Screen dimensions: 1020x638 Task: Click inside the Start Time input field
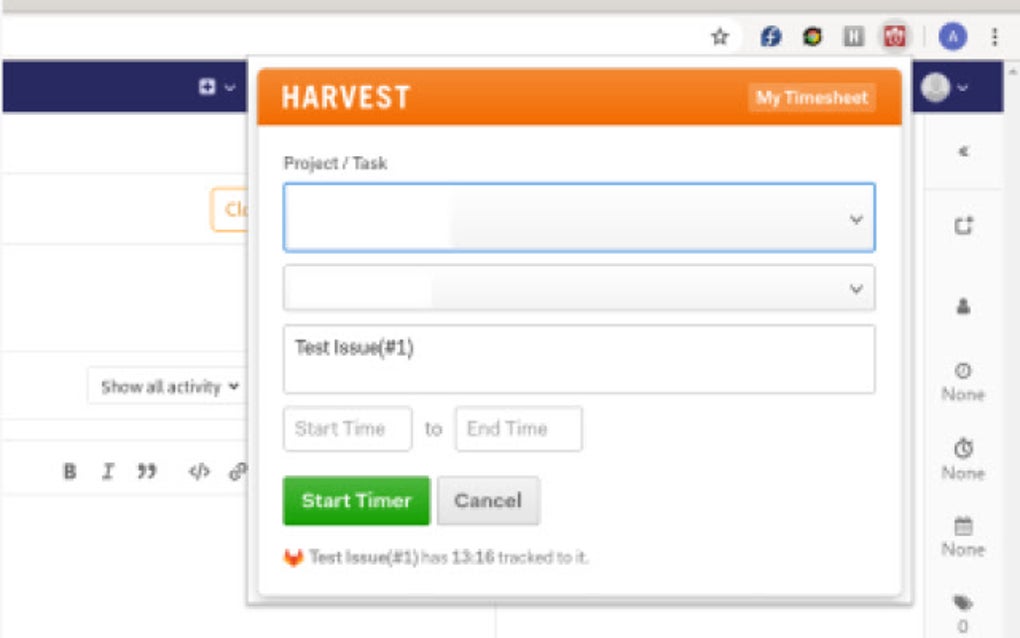[347, 429]
